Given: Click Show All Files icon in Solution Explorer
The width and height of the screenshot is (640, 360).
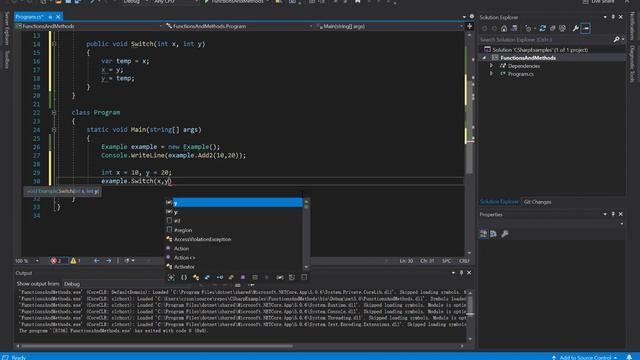Looking at the screenshot, I should [x=562, y=29].
